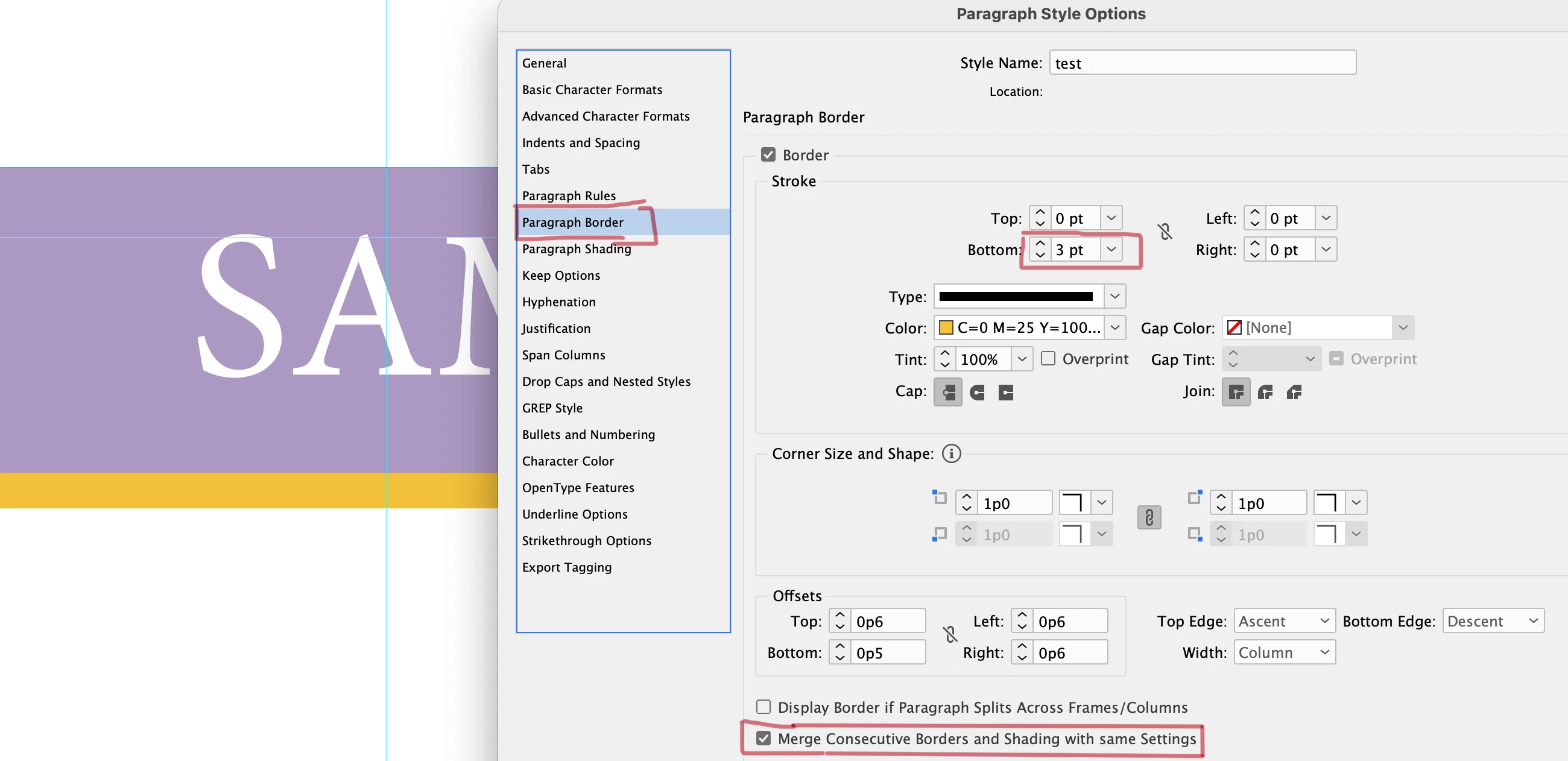This screenshot has height=761, width=1568.
Task: Go to Bullets and Numbering section
Action: coord(588,435)
